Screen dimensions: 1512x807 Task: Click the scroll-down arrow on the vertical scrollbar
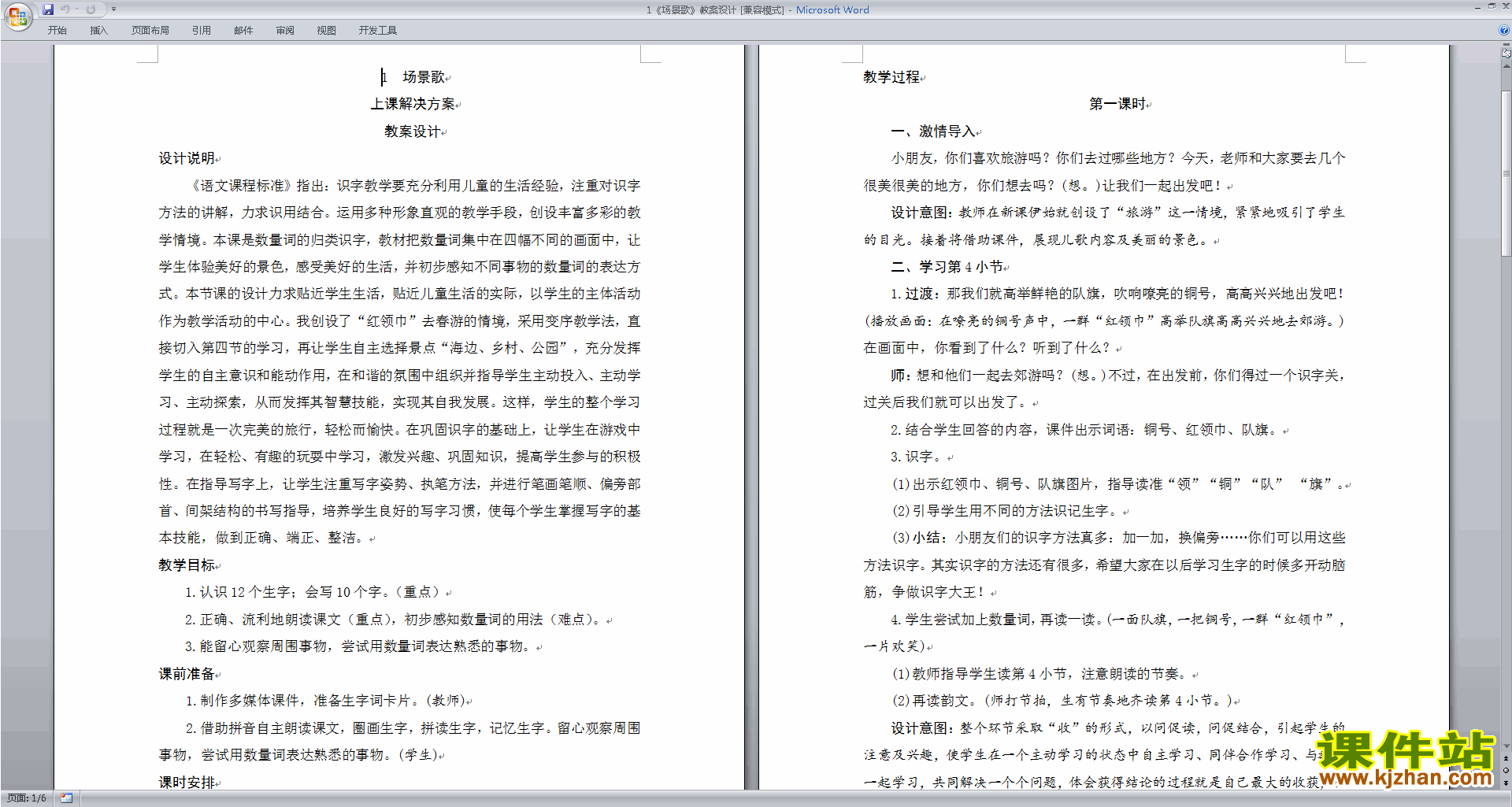(x=1506, y=746)
